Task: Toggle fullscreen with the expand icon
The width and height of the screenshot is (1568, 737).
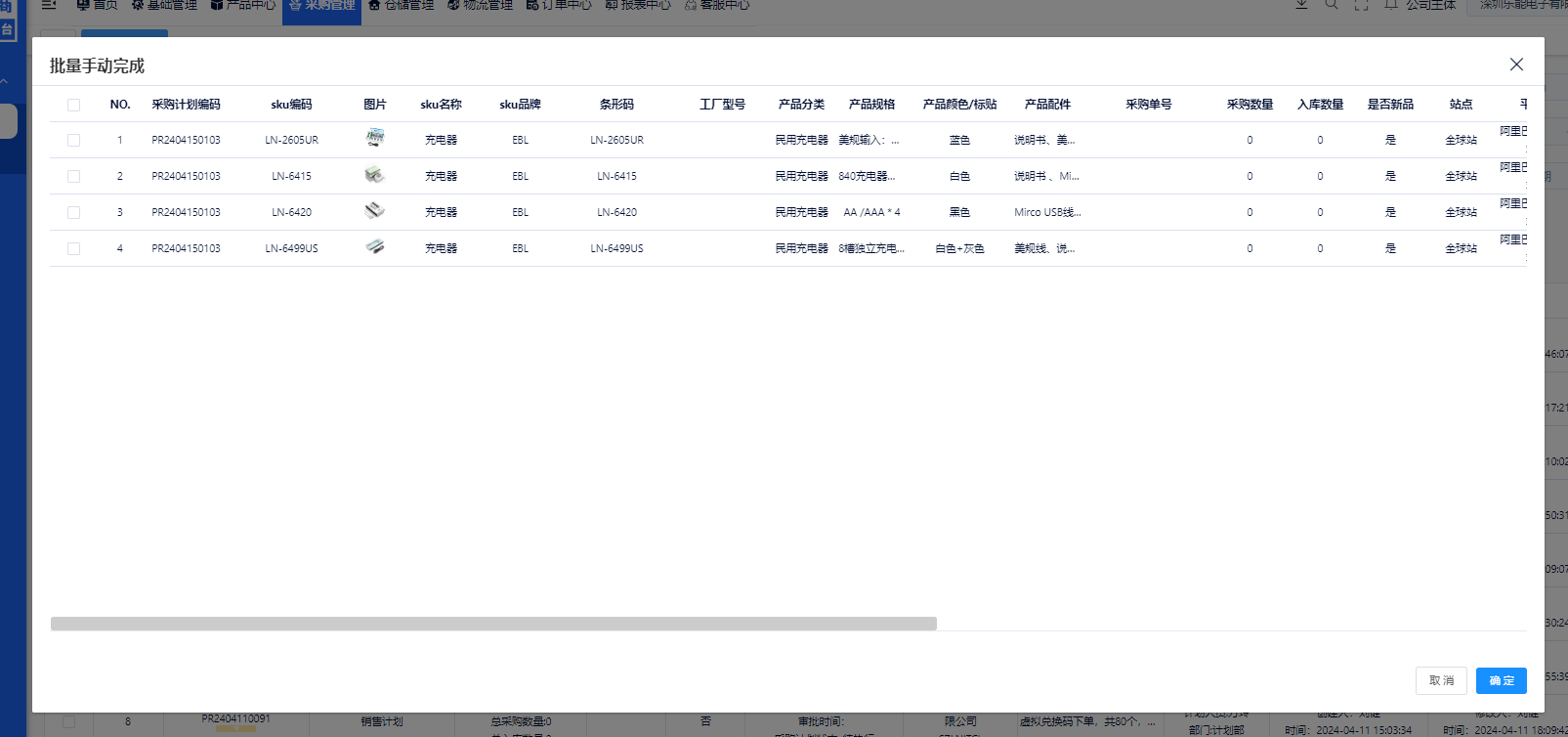Action: pos(1361,5)
